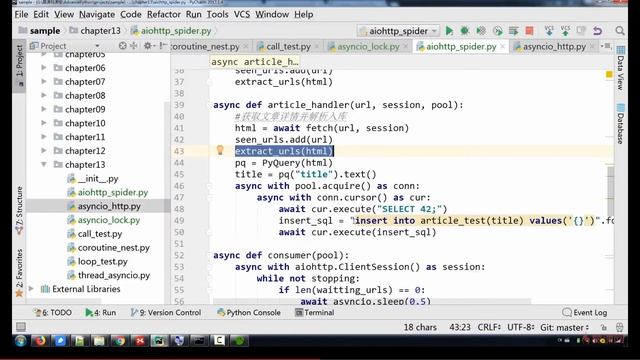Image resolution: width=640 pixels, height=360 pixels.
Task: Click the editor vertical scrollbar
Action: point(610,192)
